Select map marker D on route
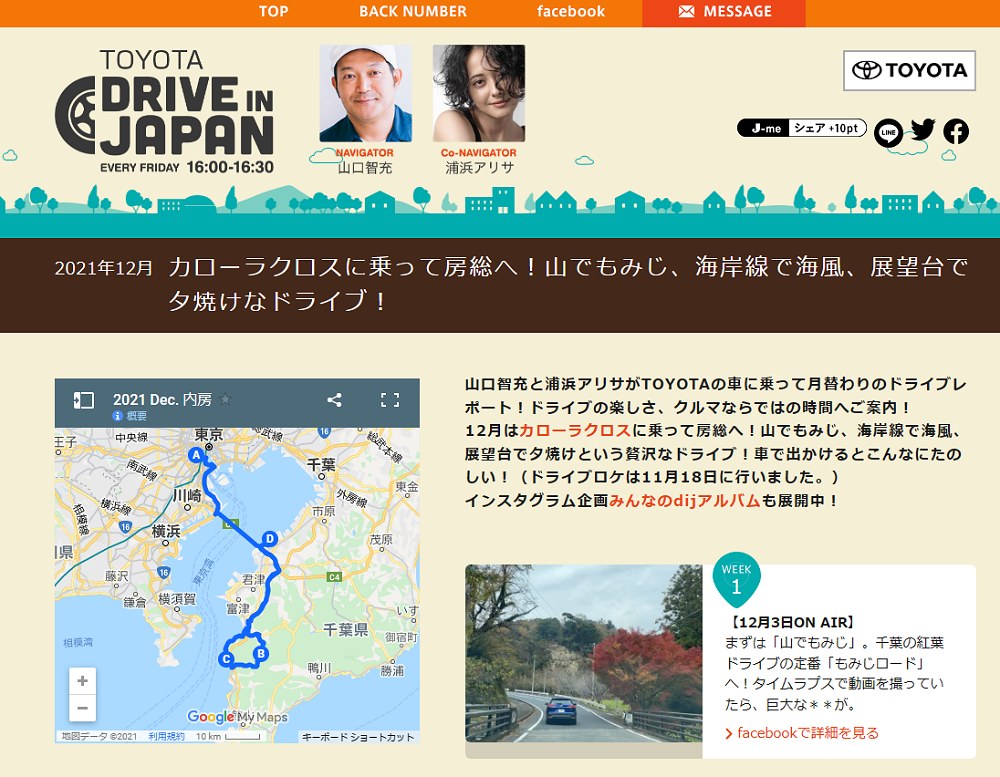 pyautogui.click(x=269, y=538)
